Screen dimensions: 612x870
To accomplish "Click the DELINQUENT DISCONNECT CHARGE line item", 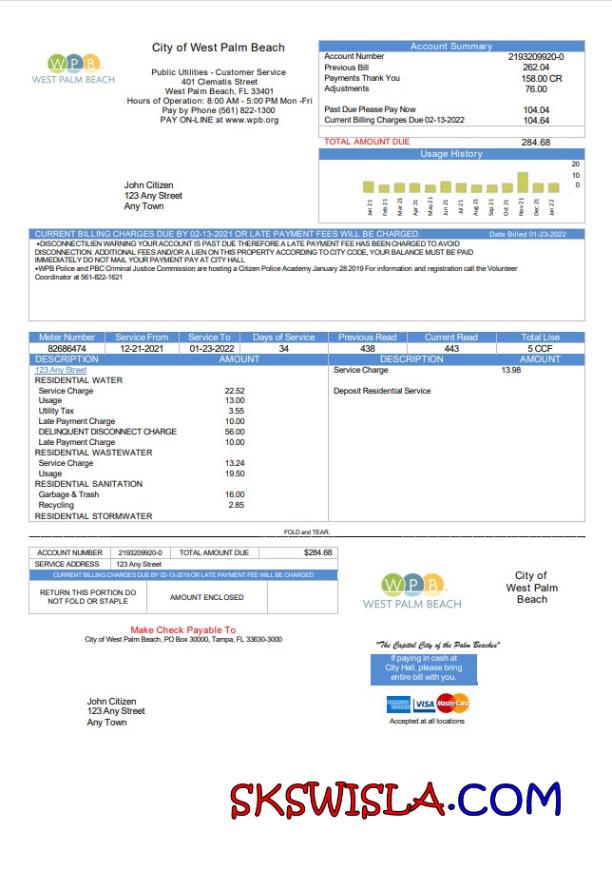I will pyautogui.click(x=107, y=432).
